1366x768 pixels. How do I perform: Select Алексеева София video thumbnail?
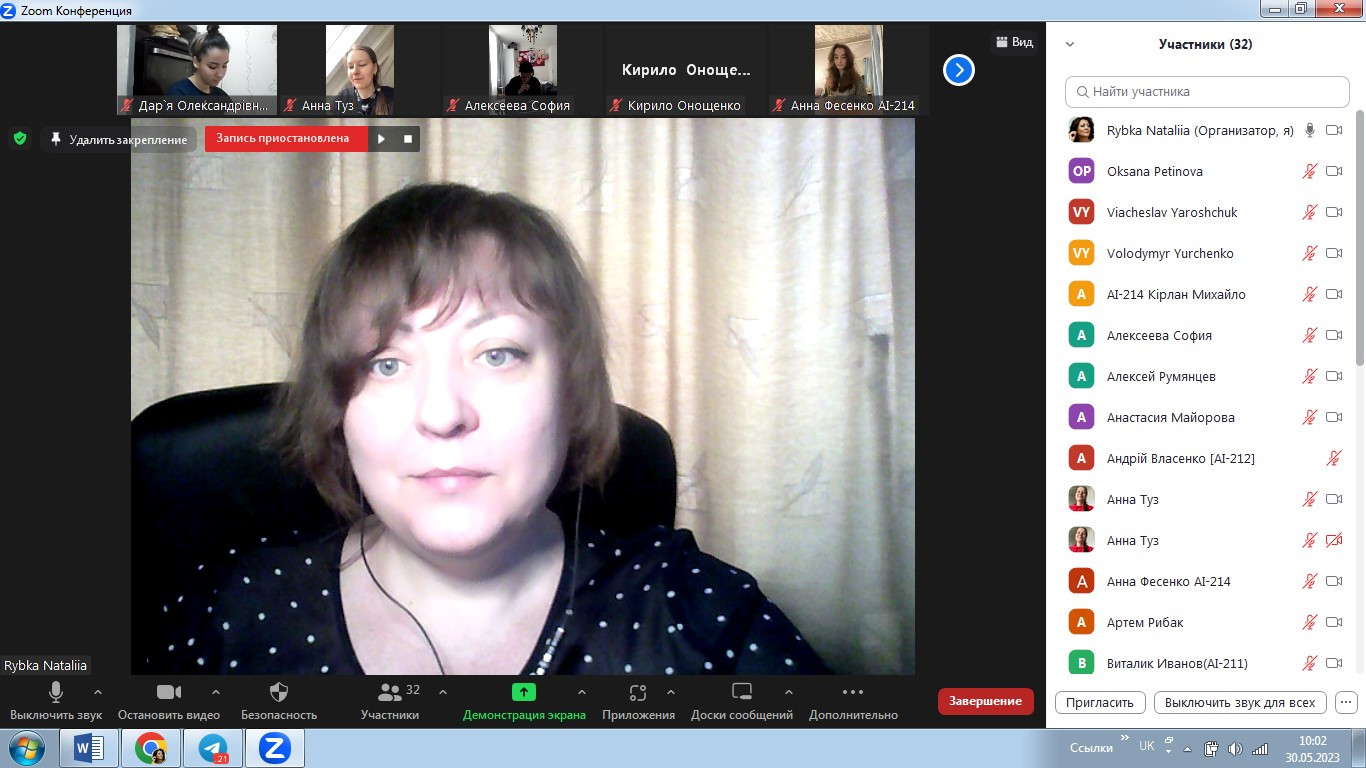pos(523,70)
